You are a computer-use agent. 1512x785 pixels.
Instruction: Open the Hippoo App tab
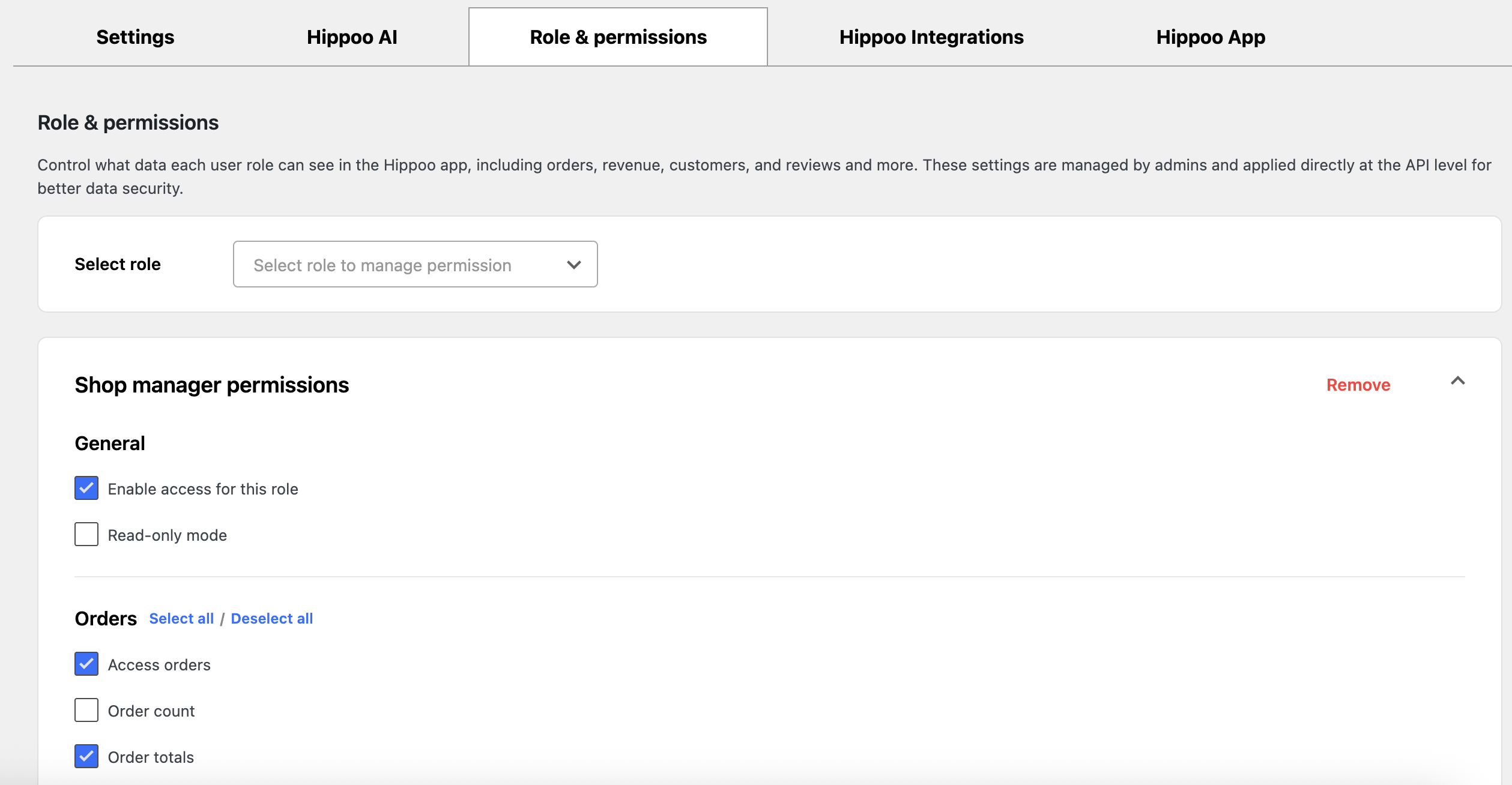[1211, 37]
